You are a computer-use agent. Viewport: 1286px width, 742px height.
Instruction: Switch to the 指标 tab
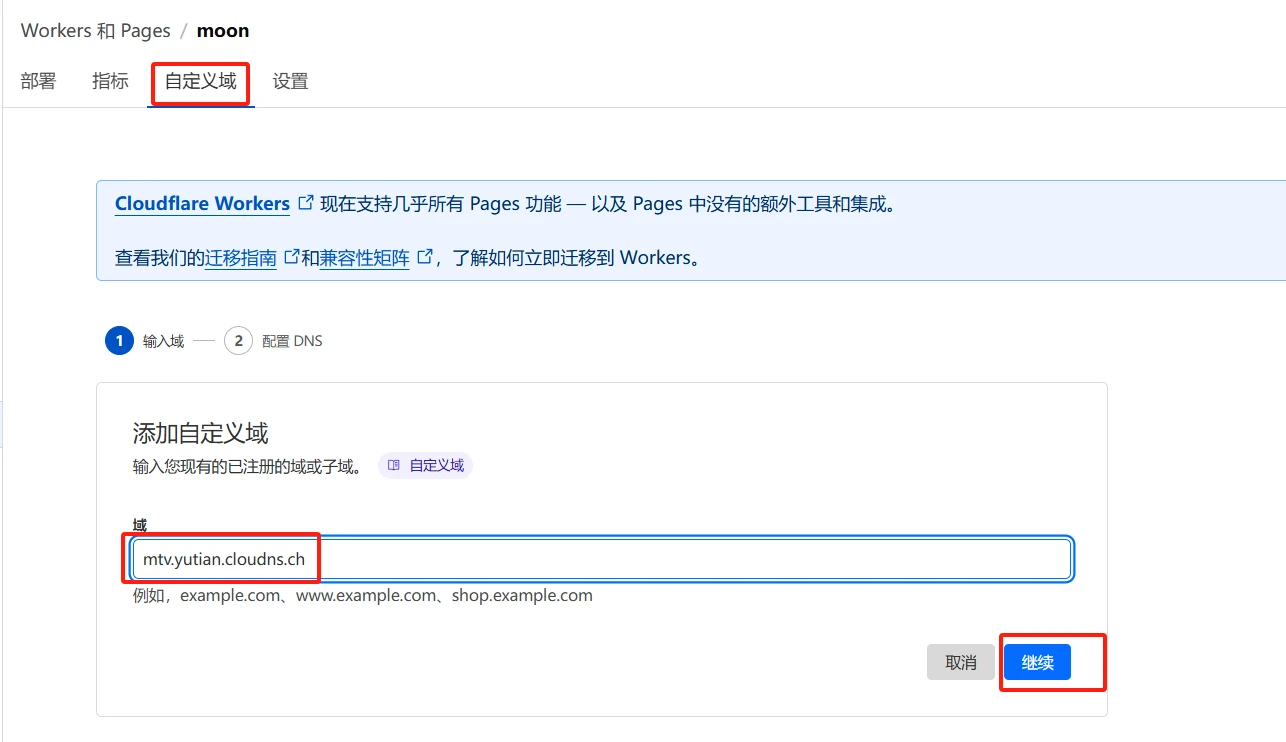(110, 82)
